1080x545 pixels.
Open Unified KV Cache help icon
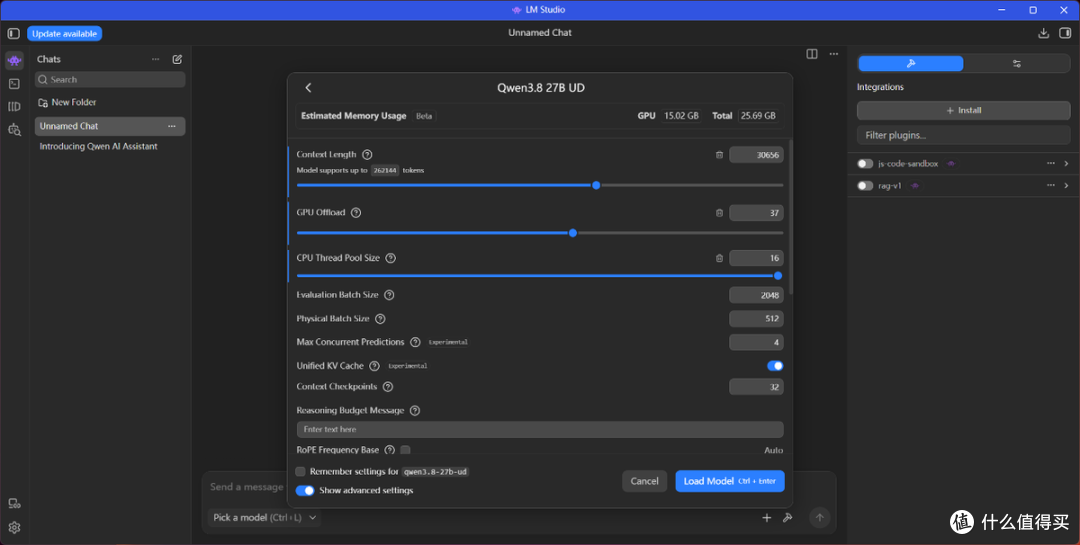(x=374, y=366)
